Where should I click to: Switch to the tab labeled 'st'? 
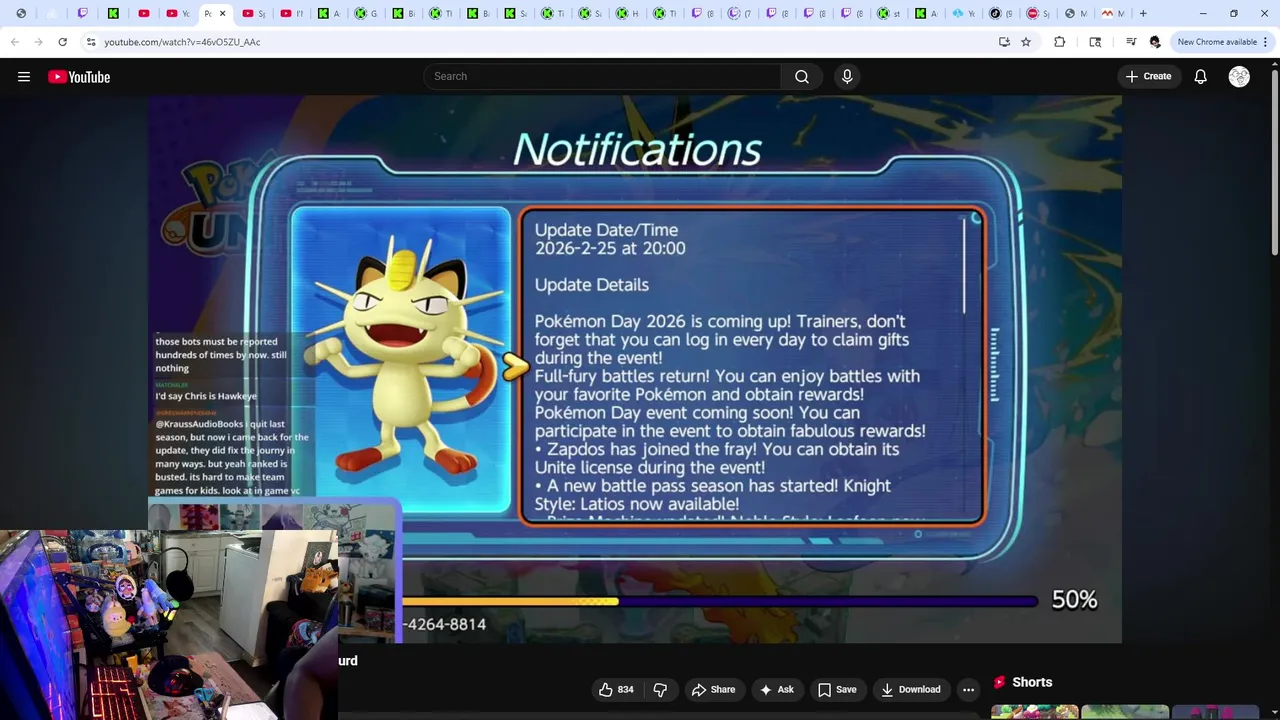coord(888,14)
